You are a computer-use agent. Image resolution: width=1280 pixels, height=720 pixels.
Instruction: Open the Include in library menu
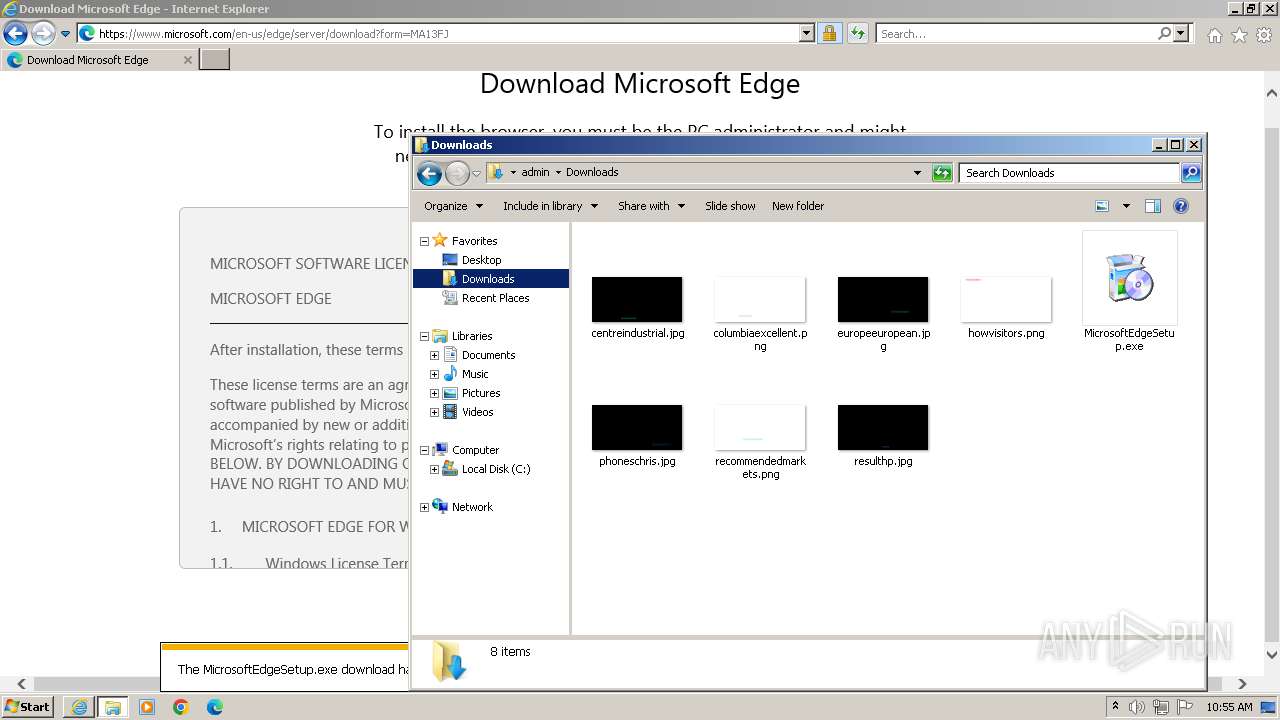[550, 206]
